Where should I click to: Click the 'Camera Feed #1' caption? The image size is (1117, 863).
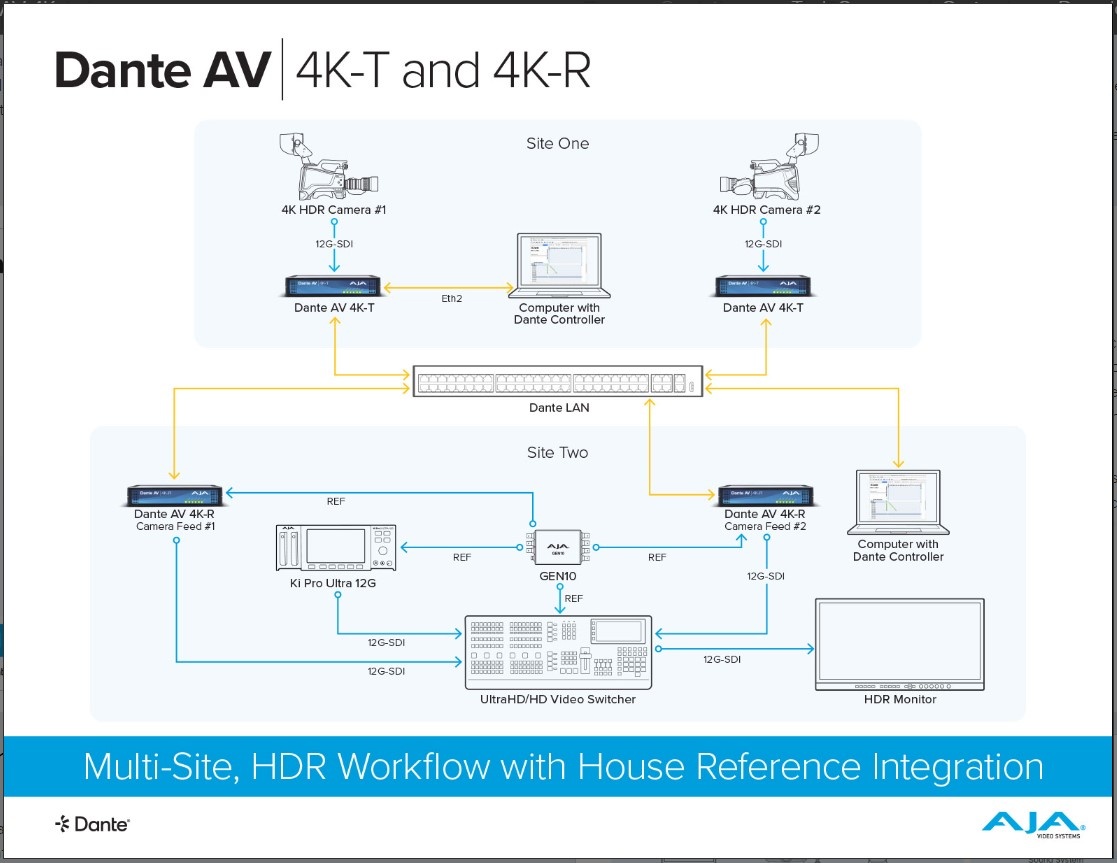click(175, 526)
